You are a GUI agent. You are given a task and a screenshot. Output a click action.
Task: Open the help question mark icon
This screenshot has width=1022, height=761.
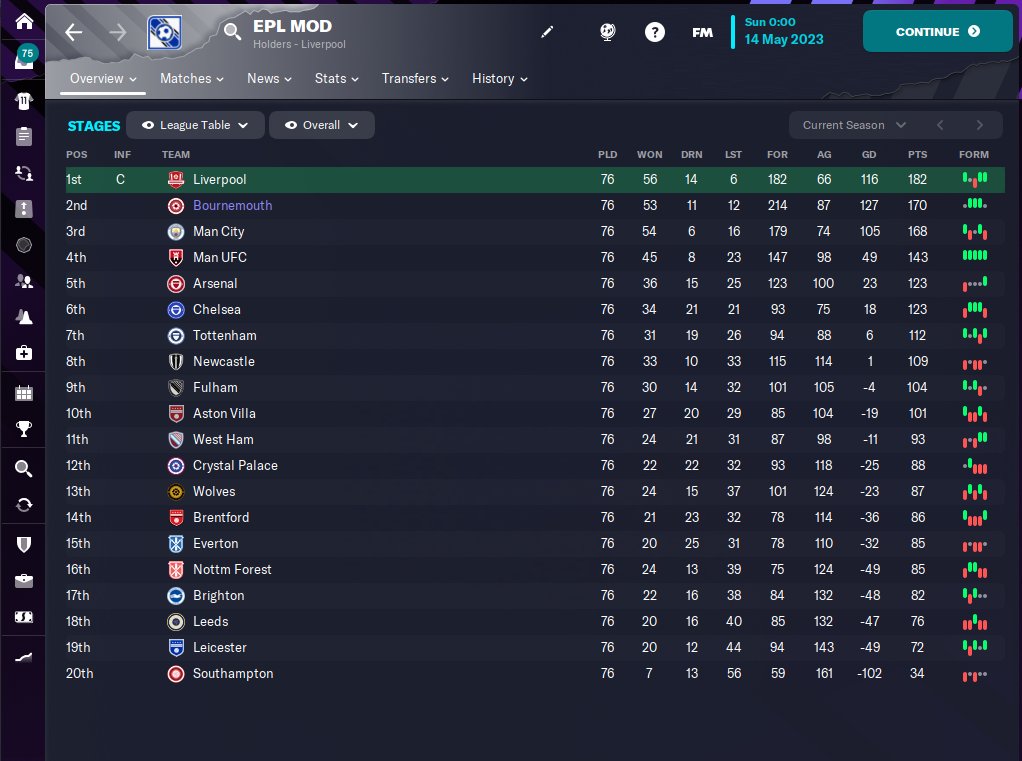654,32
